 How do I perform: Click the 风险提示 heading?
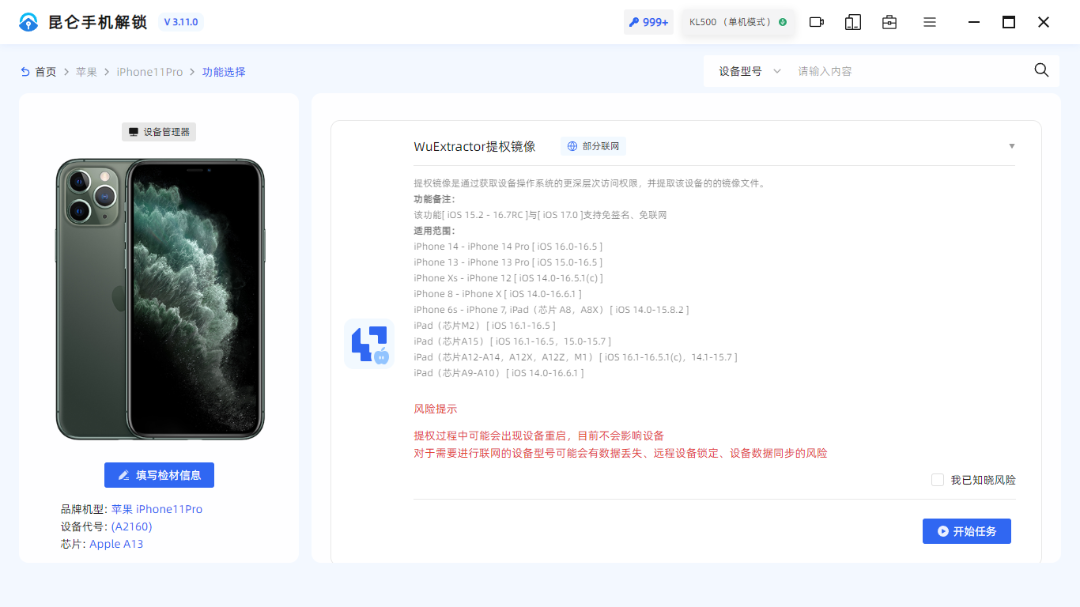click(435, 409)
